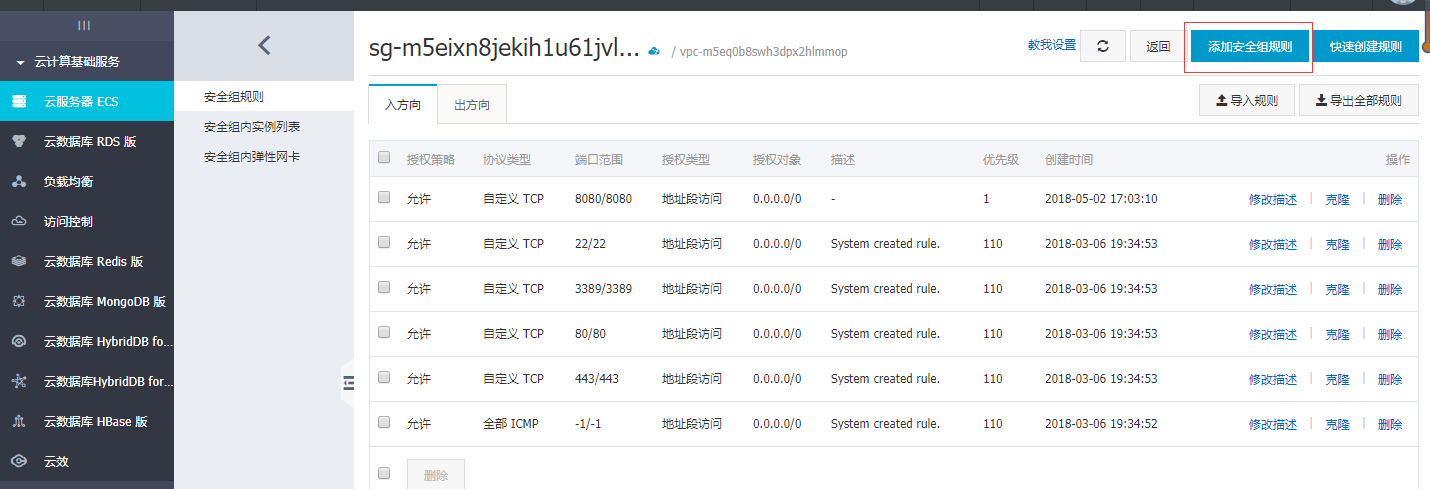Click 修改描述 for 80/80 rule
This screenshot has width=1430, height=489.
pyautogui.click(x=1273, y=334)
